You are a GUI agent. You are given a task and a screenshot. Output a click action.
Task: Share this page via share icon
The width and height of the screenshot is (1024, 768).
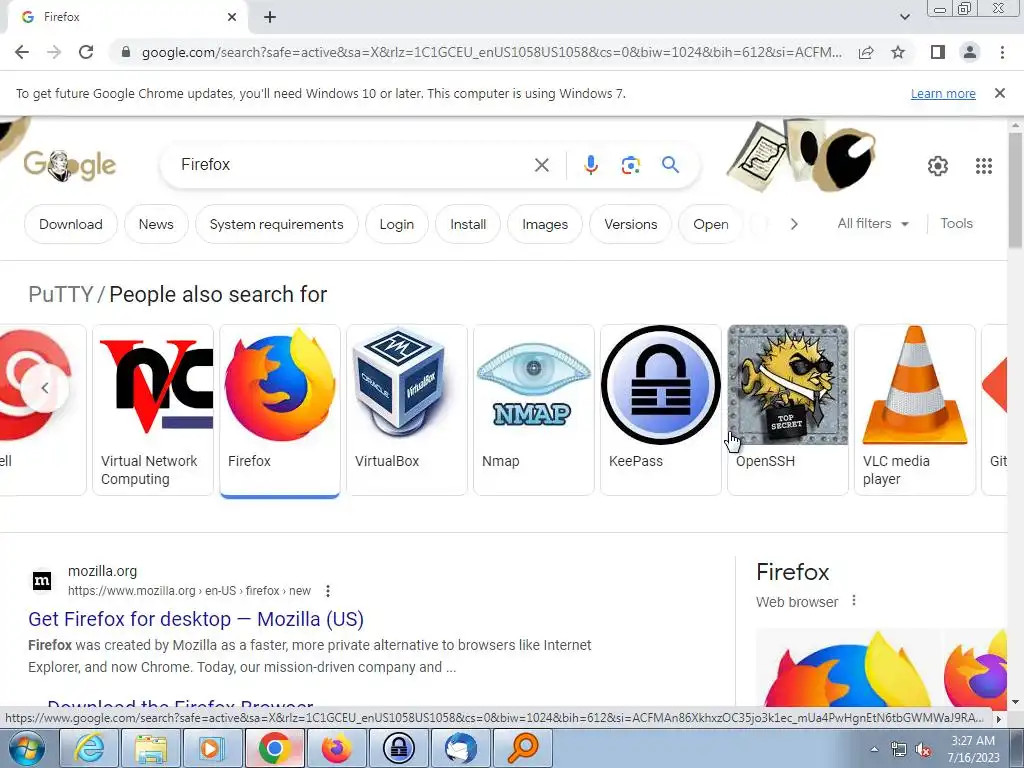coord(866,52)
